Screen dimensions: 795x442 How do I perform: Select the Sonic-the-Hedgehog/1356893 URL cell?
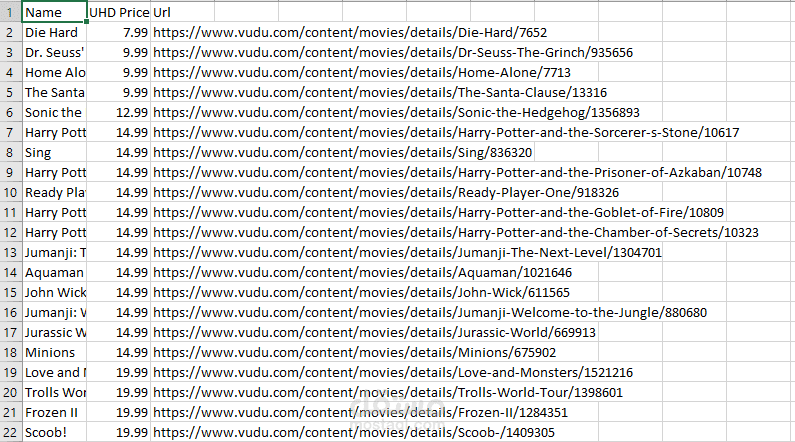point(396,113)
